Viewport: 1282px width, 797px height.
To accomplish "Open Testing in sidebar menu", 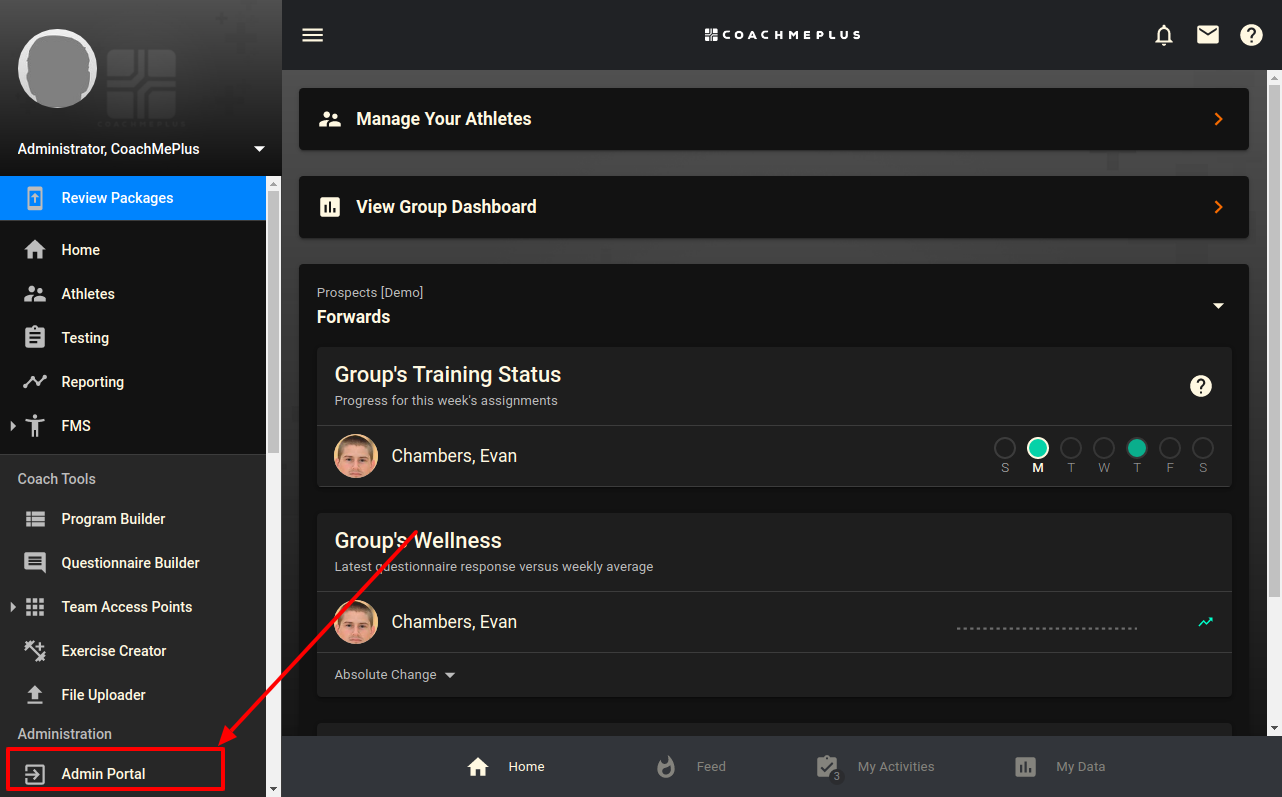I will tap(133, 338).
